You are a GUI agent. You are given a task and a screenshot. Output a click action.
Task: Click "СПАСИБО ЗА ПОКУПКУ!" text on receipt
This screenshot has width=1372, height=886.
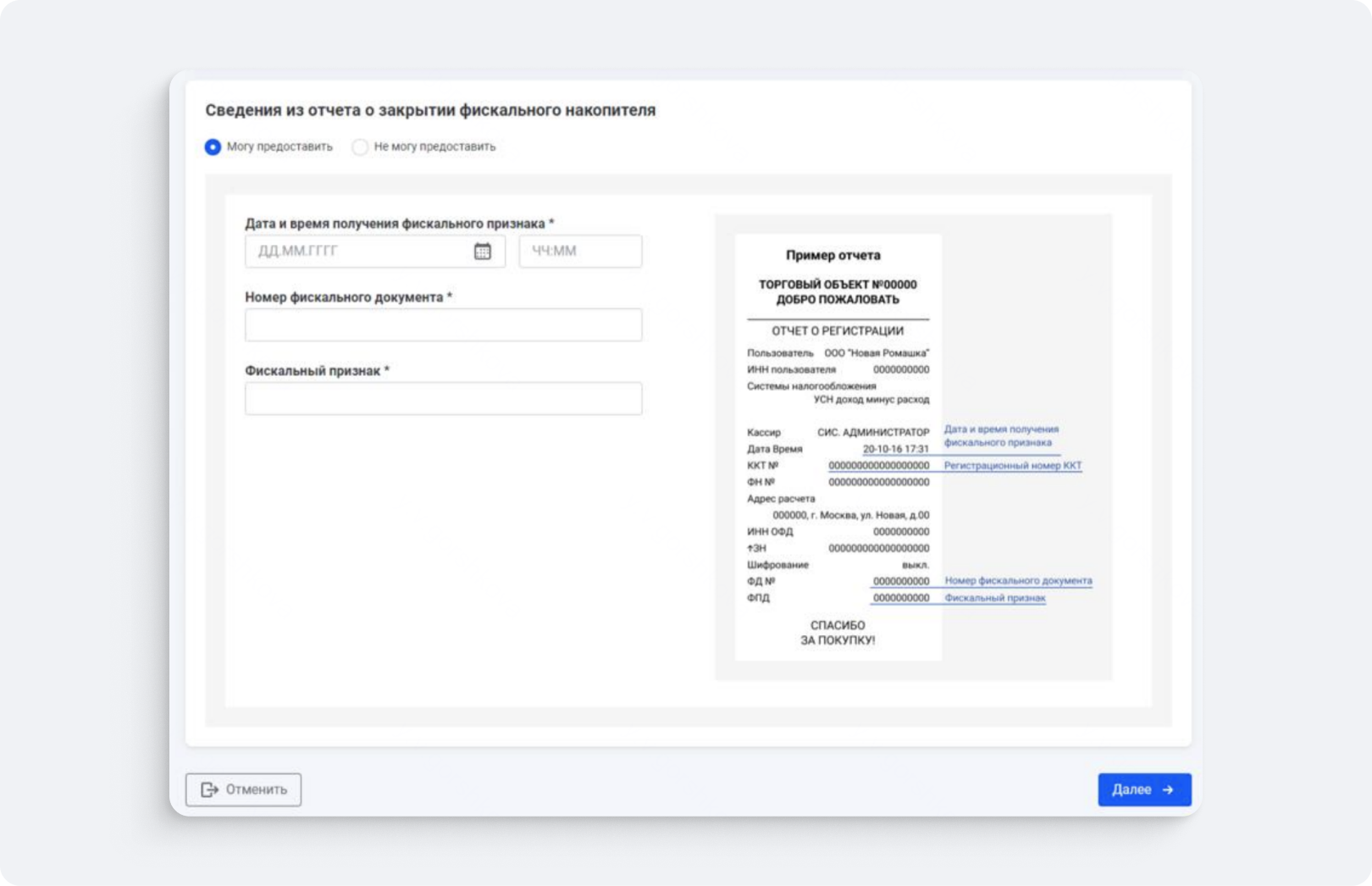pyautogui.click(x=838, y=633)
